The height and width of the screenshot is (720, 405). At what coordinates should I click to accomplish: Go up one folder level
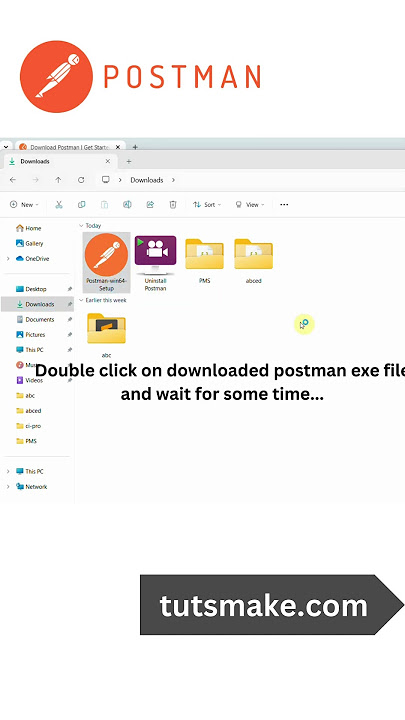click(x=58, y=180)
